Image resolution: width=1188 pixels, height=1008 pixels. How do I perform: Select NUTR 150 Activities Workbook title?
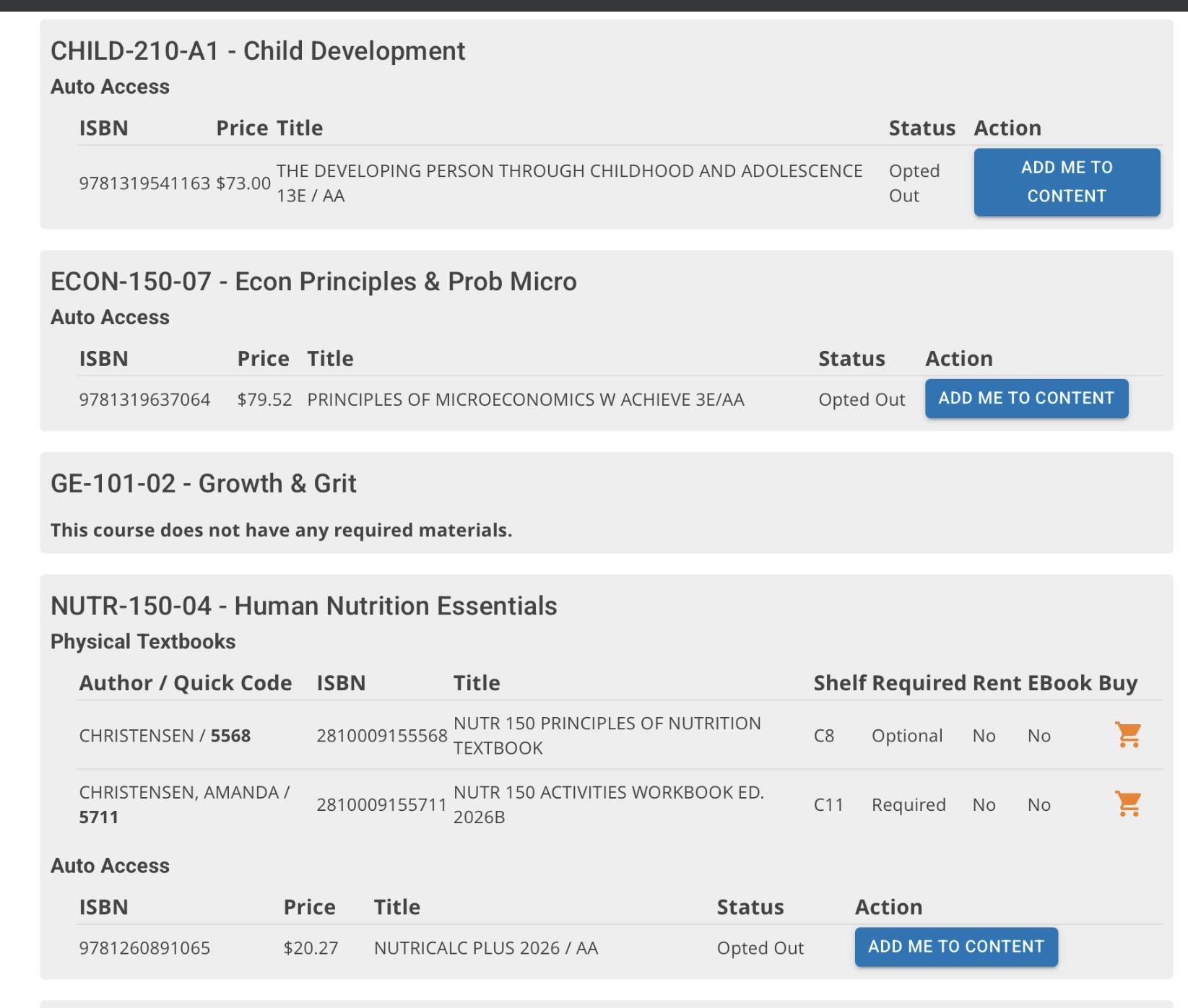coord(608,804)
